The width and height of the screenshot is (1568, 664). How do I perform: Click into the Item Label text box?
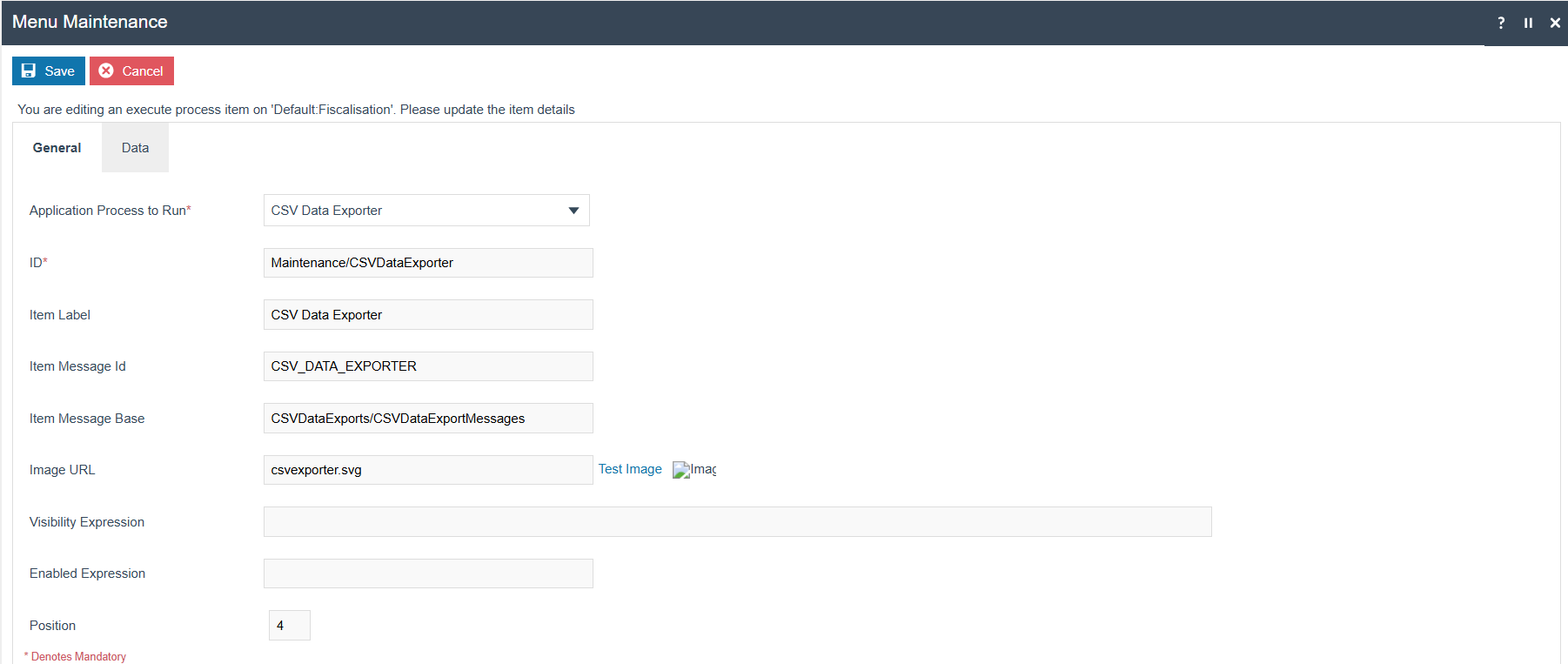[x=428, y=315]
